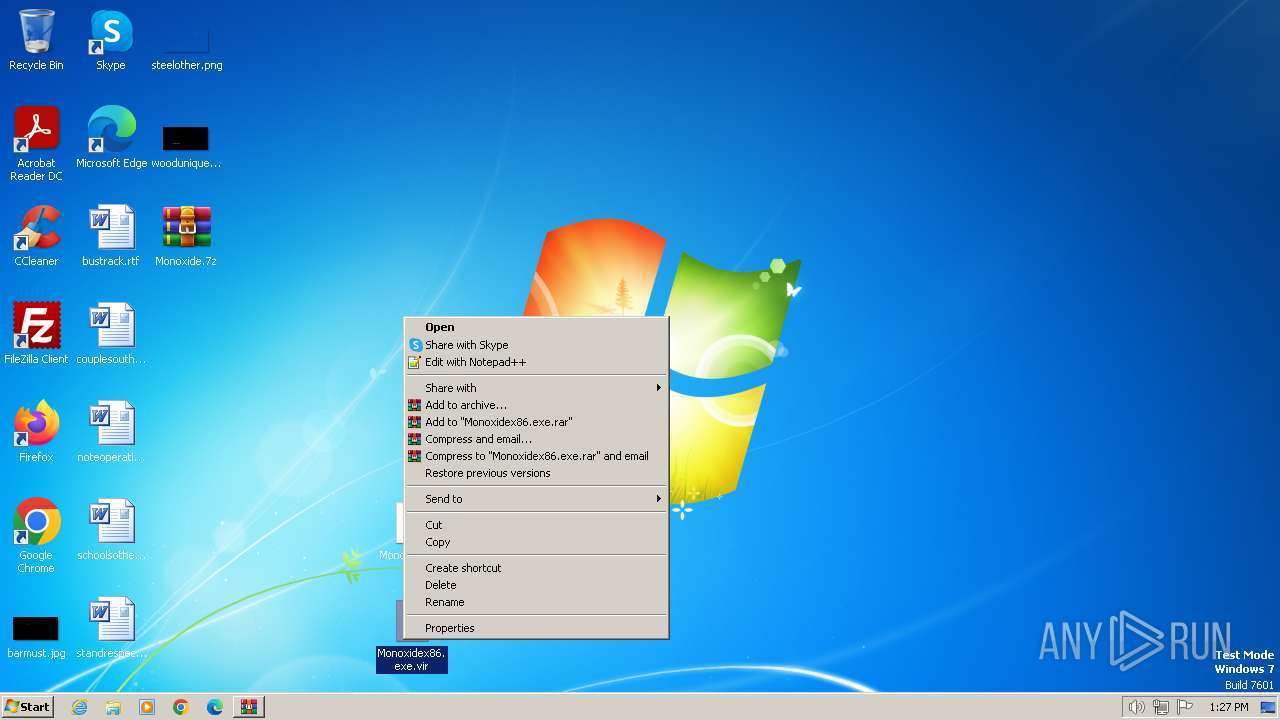The image size is (1280, 720).
Task: Choose Rename in the context menu
Action: tap(536, 602)
